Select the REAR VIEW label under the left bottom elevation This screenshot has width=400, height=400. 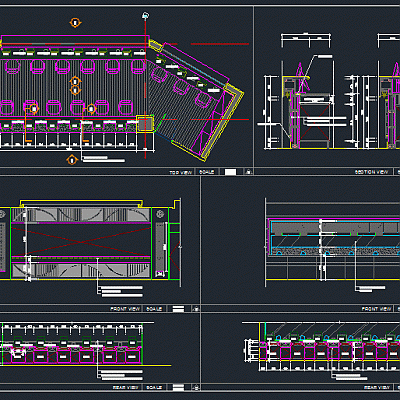126,388
